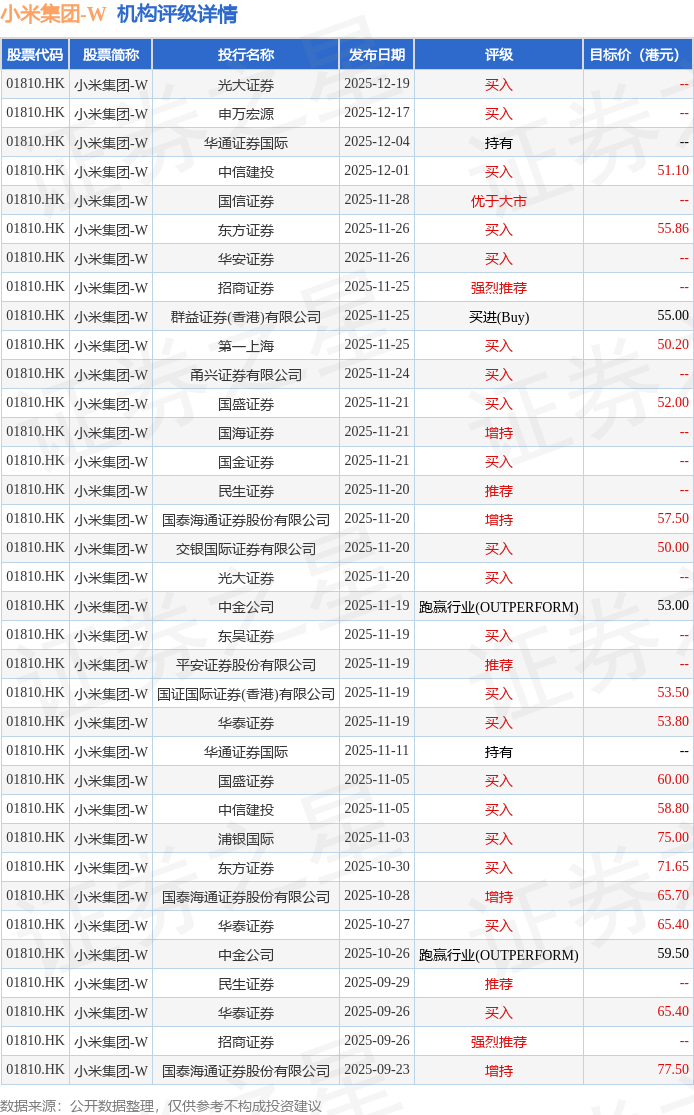Viewport: 694px width, 1115px height.
Task: Select the 浦银国际 bank name cell
Action: (246, 839)
